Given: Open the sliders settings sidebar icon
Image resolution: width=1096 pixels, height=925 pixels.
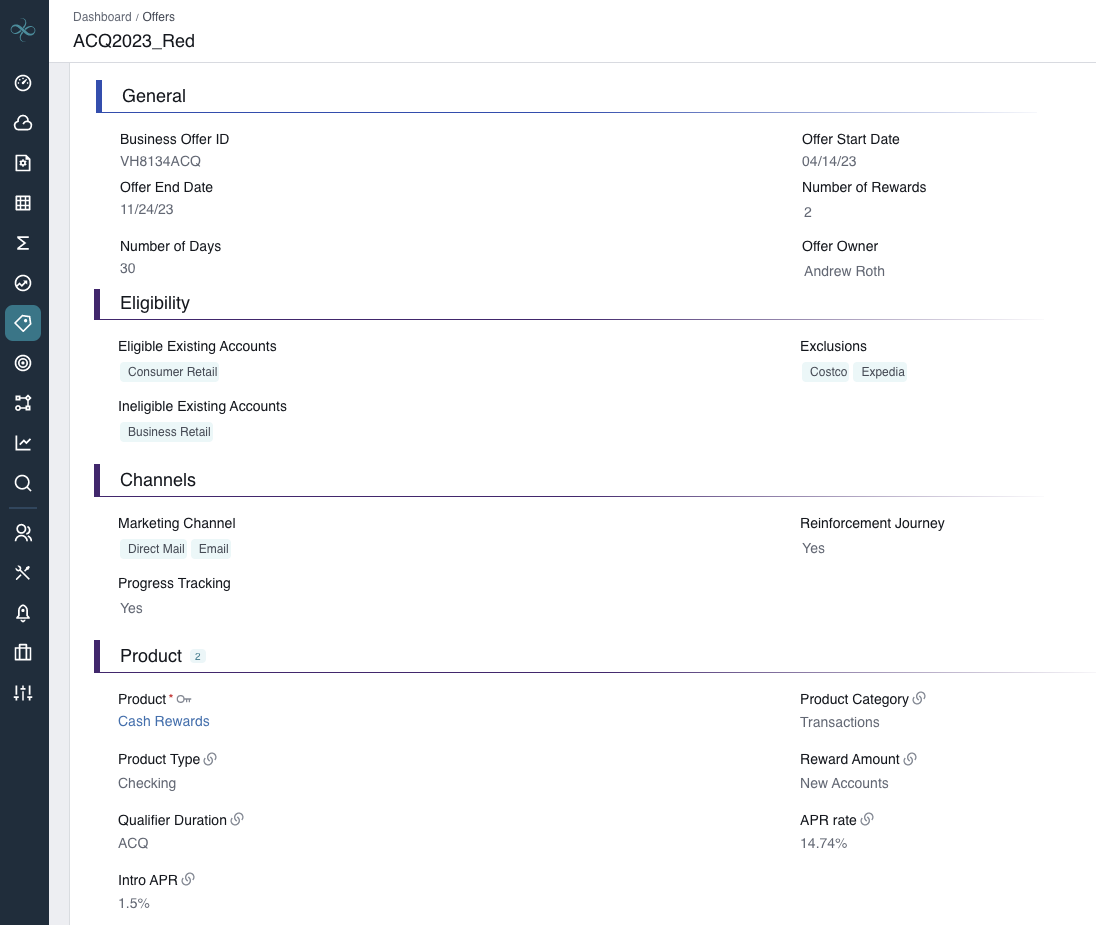Looking at the screenshot, I should tap(23, 693).
